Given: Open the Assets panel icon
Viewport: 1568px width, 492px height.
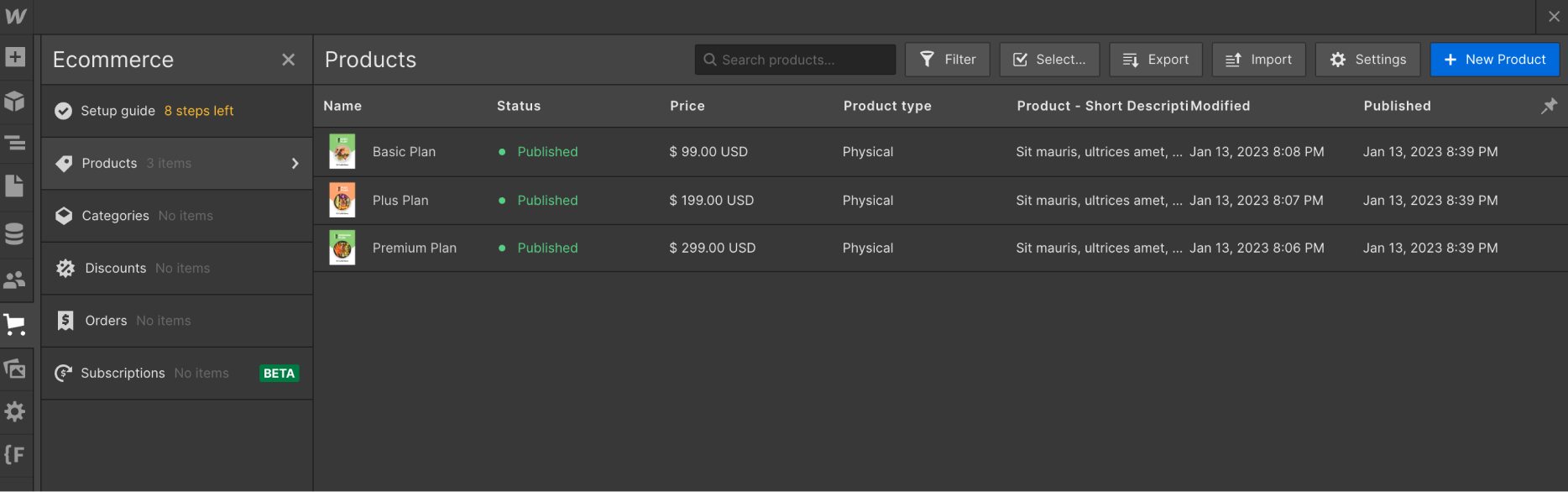Looking at the screenshot, I should coord(15,369).
